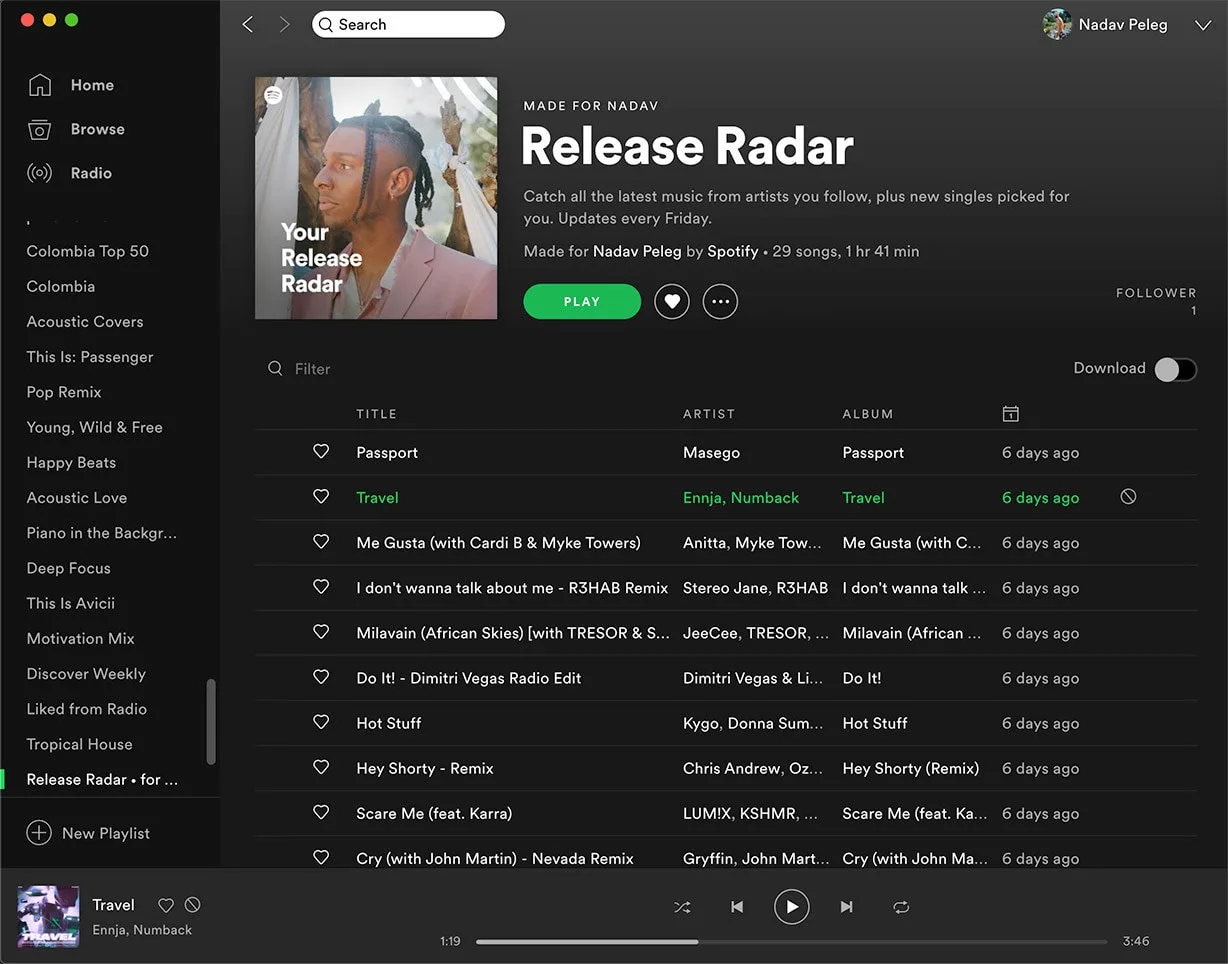The width and height of the screenshot is (1228, 964).
Task: Click the green PLAY button
Action: (582, 301)
